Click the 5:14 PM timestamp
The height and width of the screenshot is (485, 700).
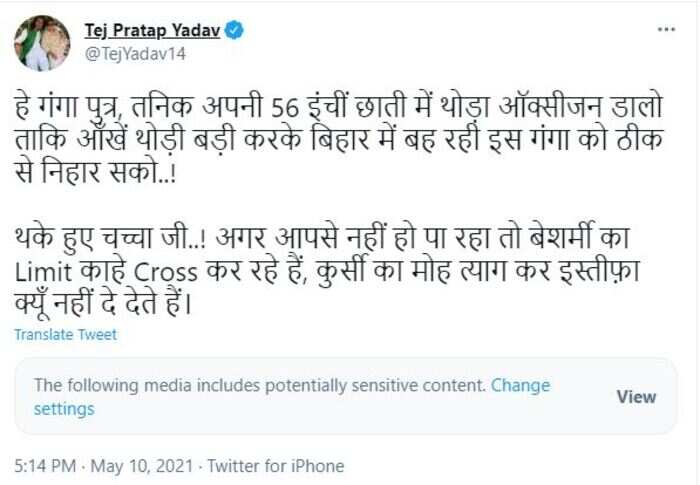[x=45, y=466]
